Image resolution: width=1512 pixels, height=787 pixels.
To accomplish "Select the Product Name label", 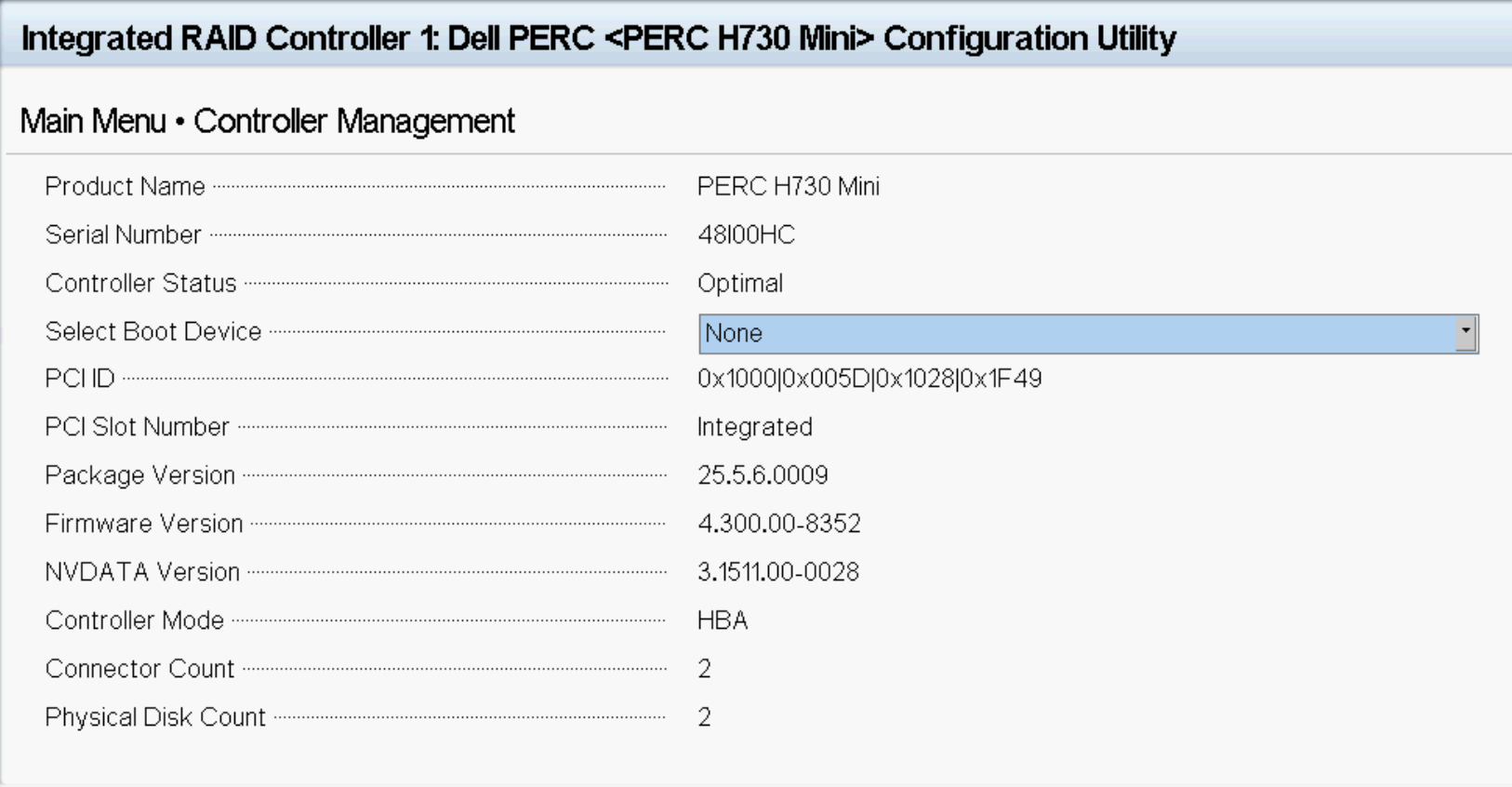I will [125, 187].
